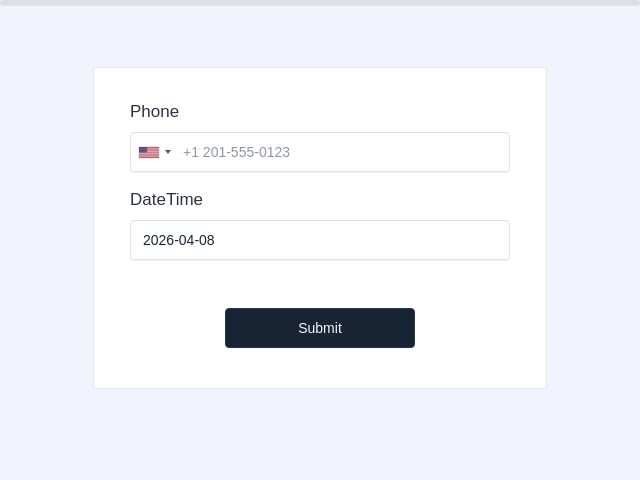Viewport: 640px width, 480px height.
Task: Click the Phone field label
Action: coord(154,111)
